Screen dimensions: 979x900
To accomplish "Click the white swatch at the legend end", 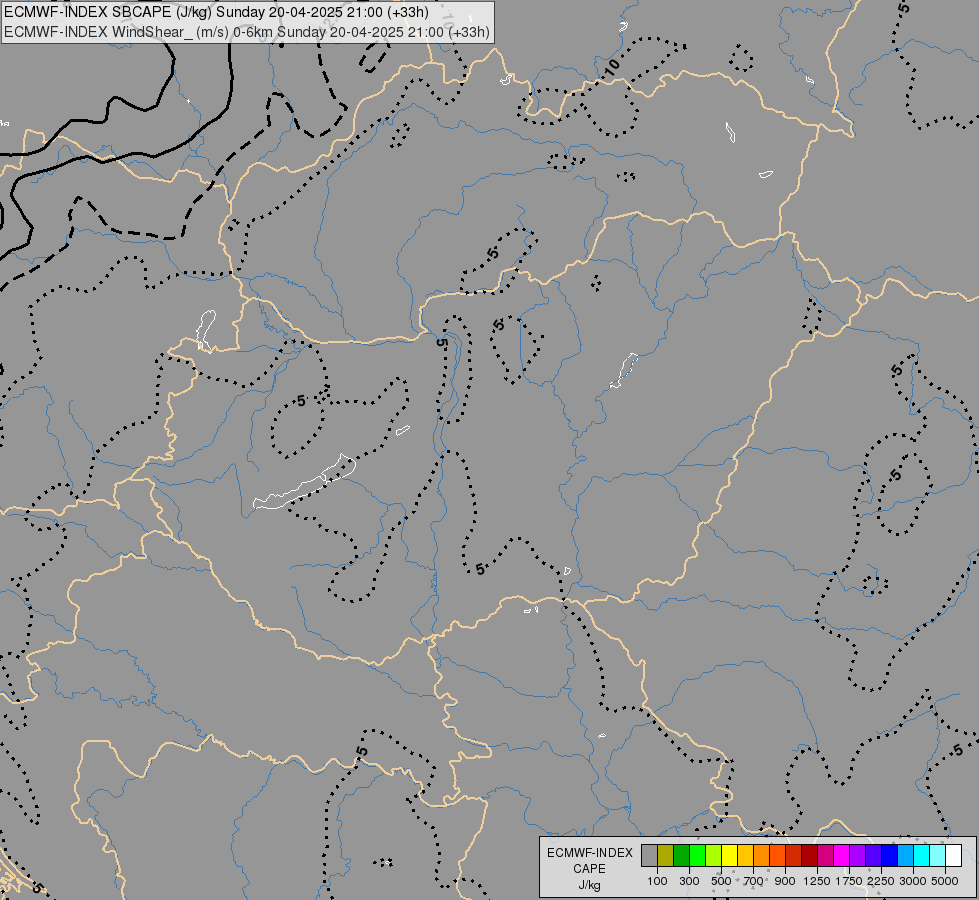I will click(953, 855).
